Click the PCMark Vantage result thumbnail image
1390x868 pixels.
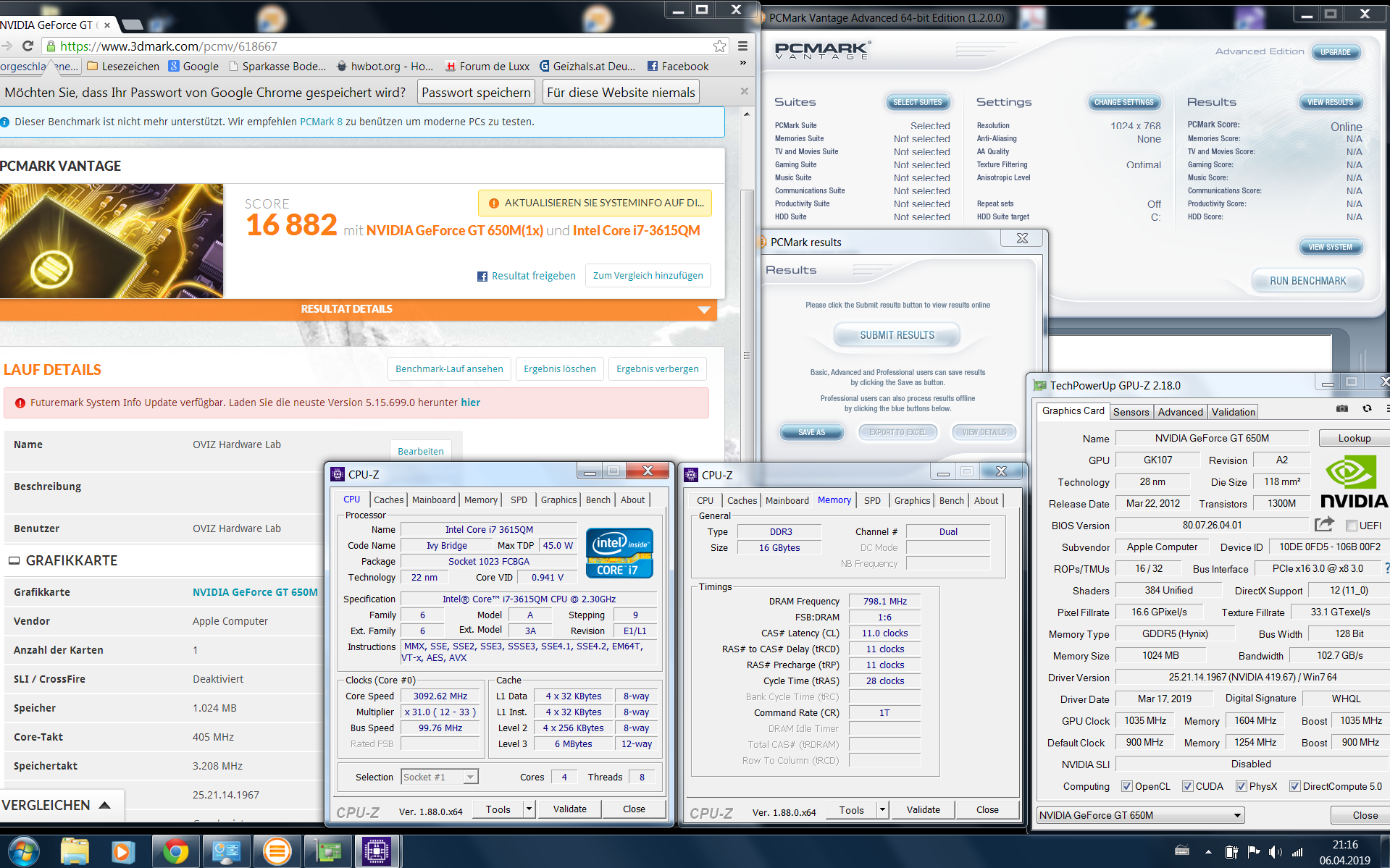click(111, 240)
